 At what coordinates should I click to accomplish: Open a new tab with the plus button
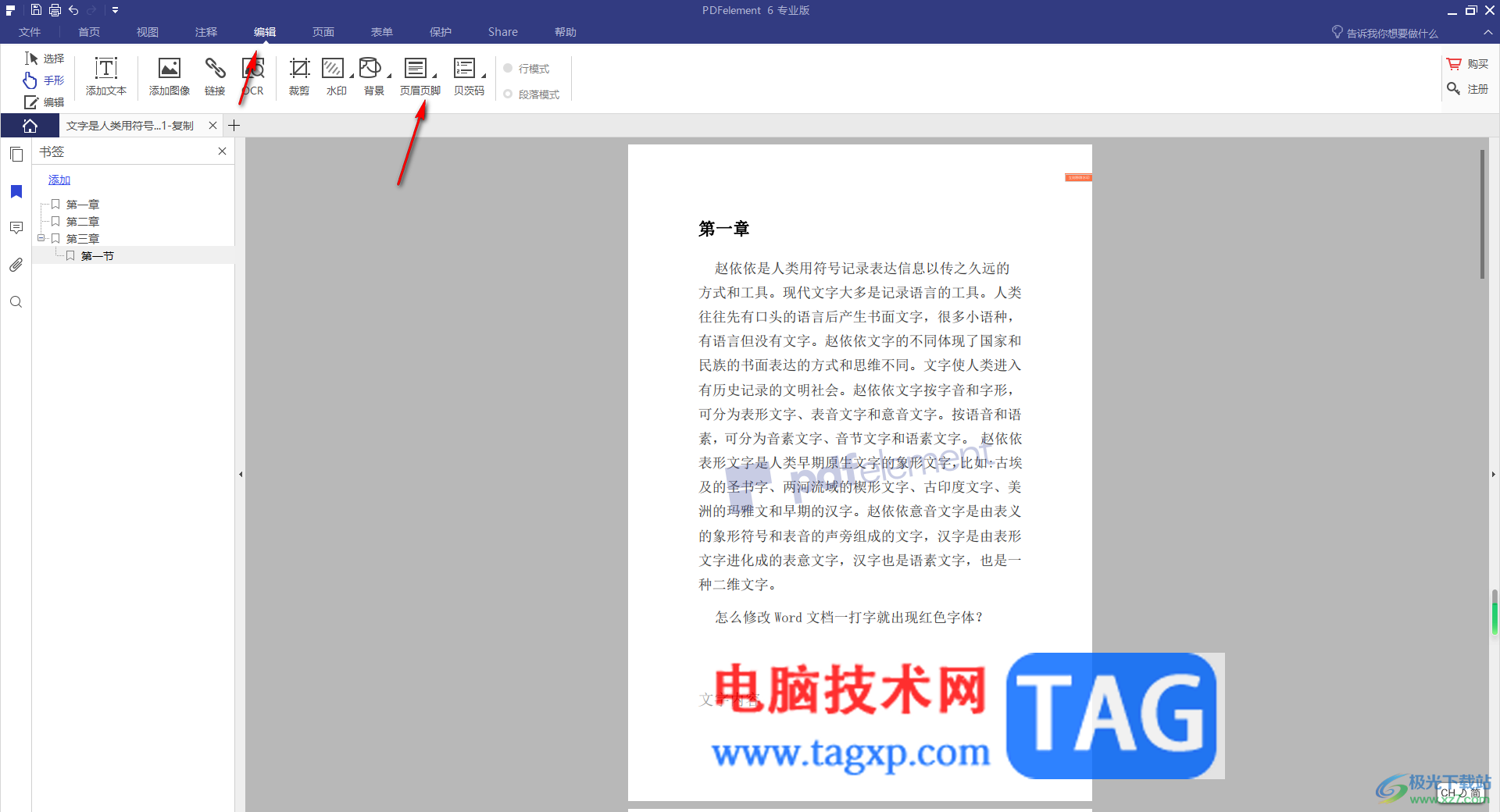pos(234,126)
